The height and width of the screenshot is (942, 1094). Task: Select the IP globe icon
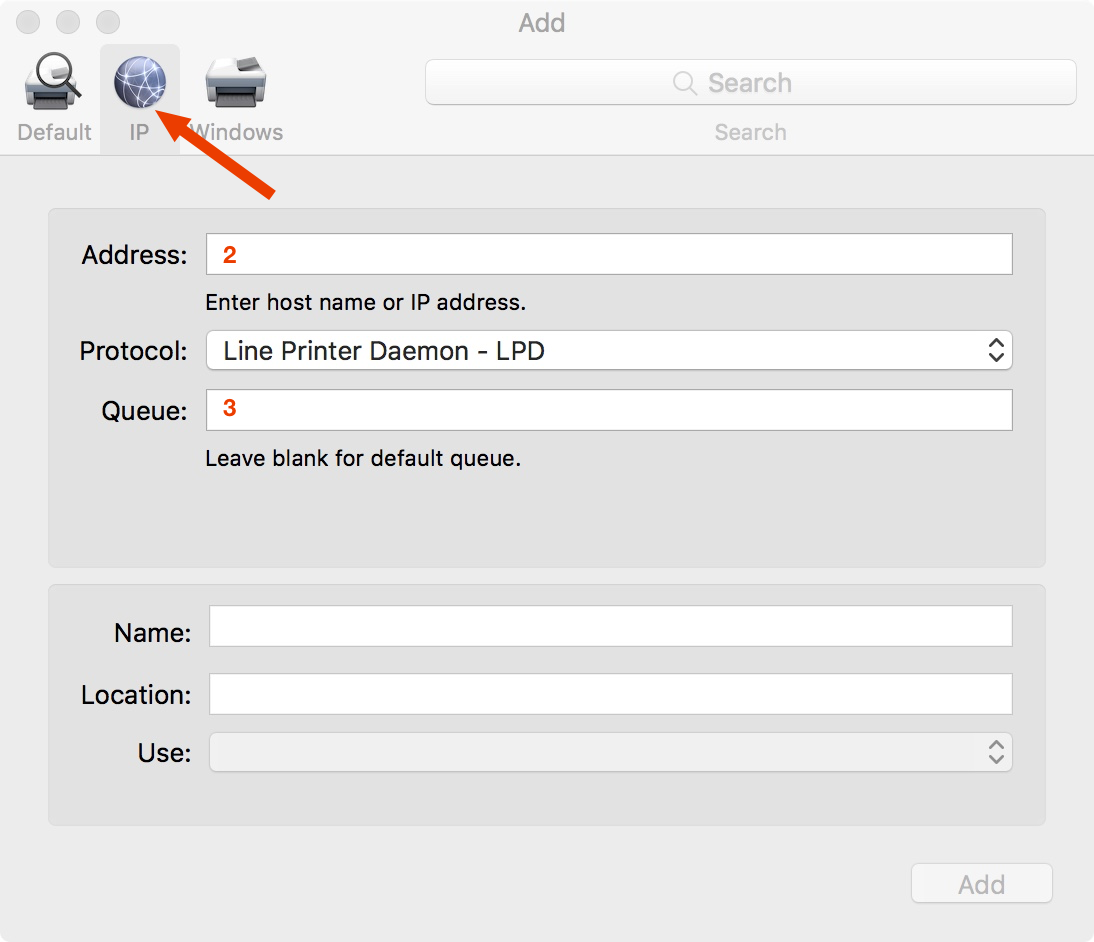point(140,82)
